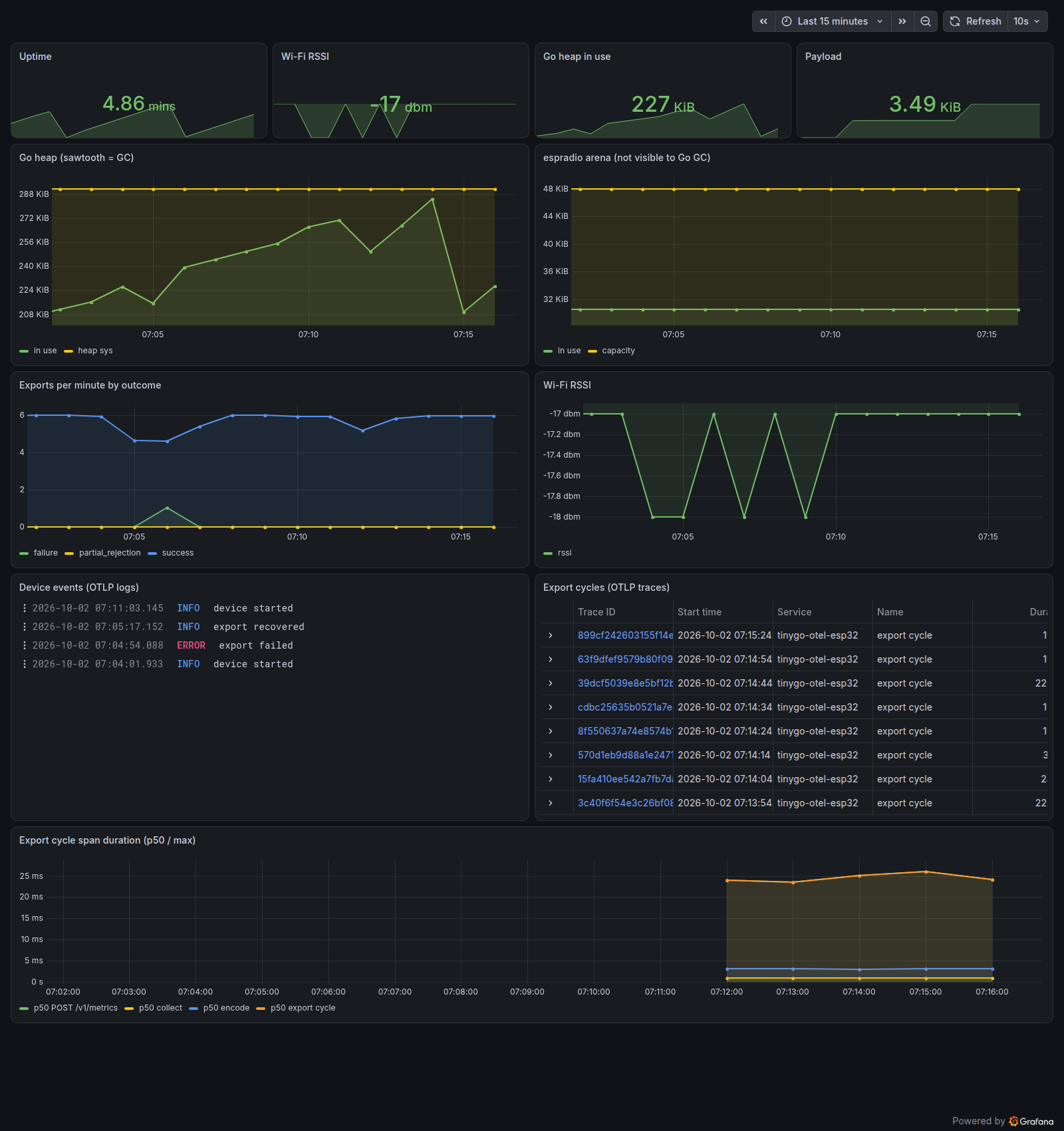The height and width of the screenshot is (1131, 1064).
Task: Open the Last 15 minutes time picker
Action: [x=833, y=21]
